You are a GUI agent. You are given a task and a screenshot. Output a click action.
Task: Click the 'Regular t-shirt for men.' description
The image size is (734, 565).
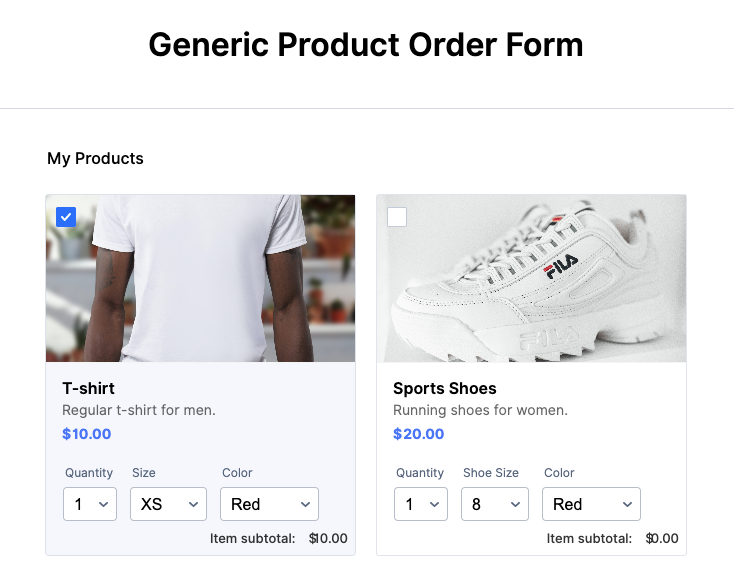click(139, 410)
